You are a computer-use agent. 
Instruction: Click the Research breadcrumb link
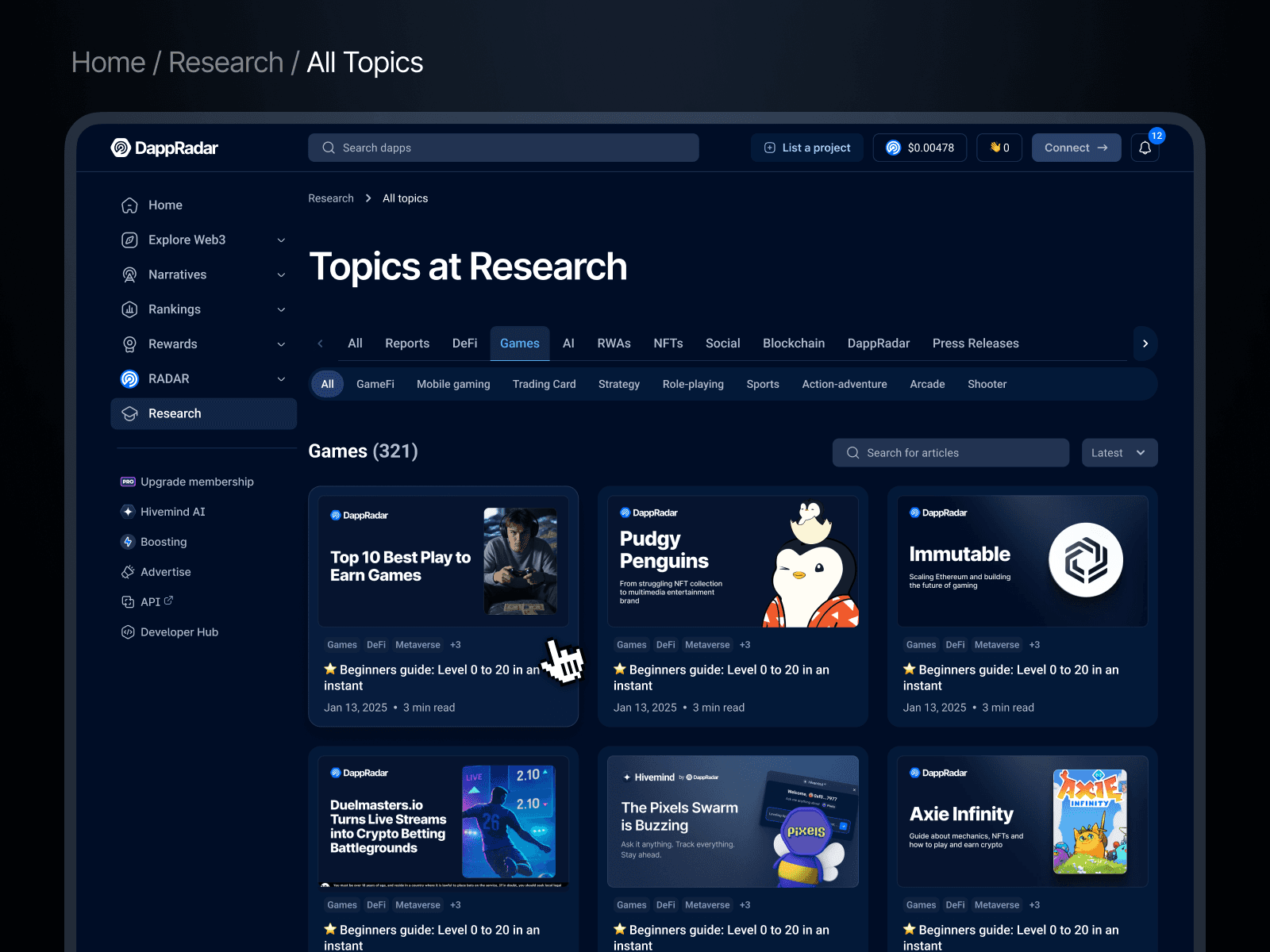coord(331,198)
